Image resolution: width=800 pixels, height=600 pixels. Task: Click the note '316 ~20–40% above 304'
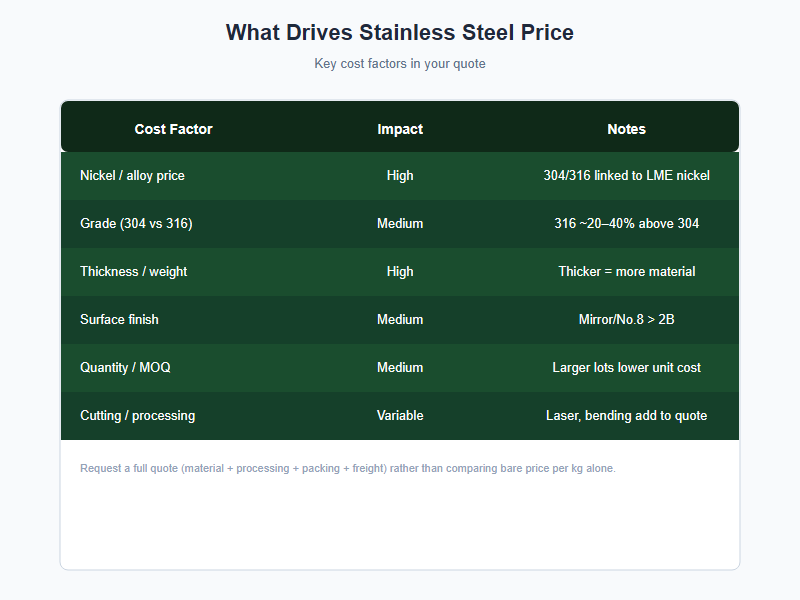(627, 223)
